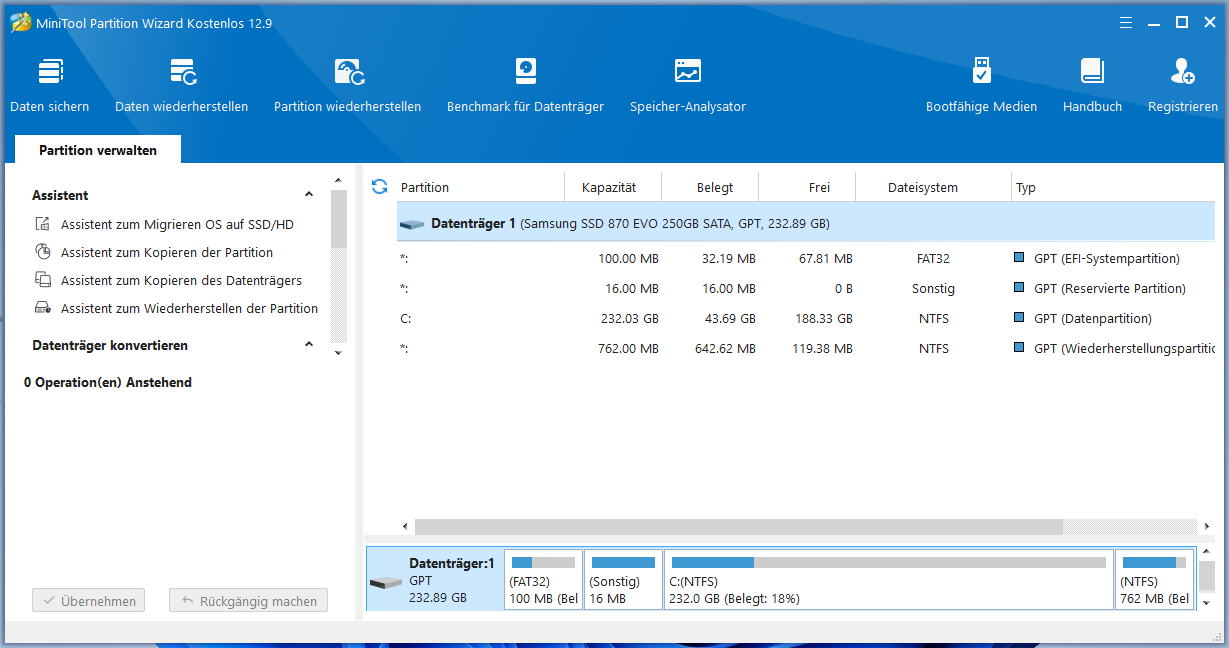This screenshot has height=648, width=1229.
Task: Switch to Partition verwalten tab
Action: [98, 150]
